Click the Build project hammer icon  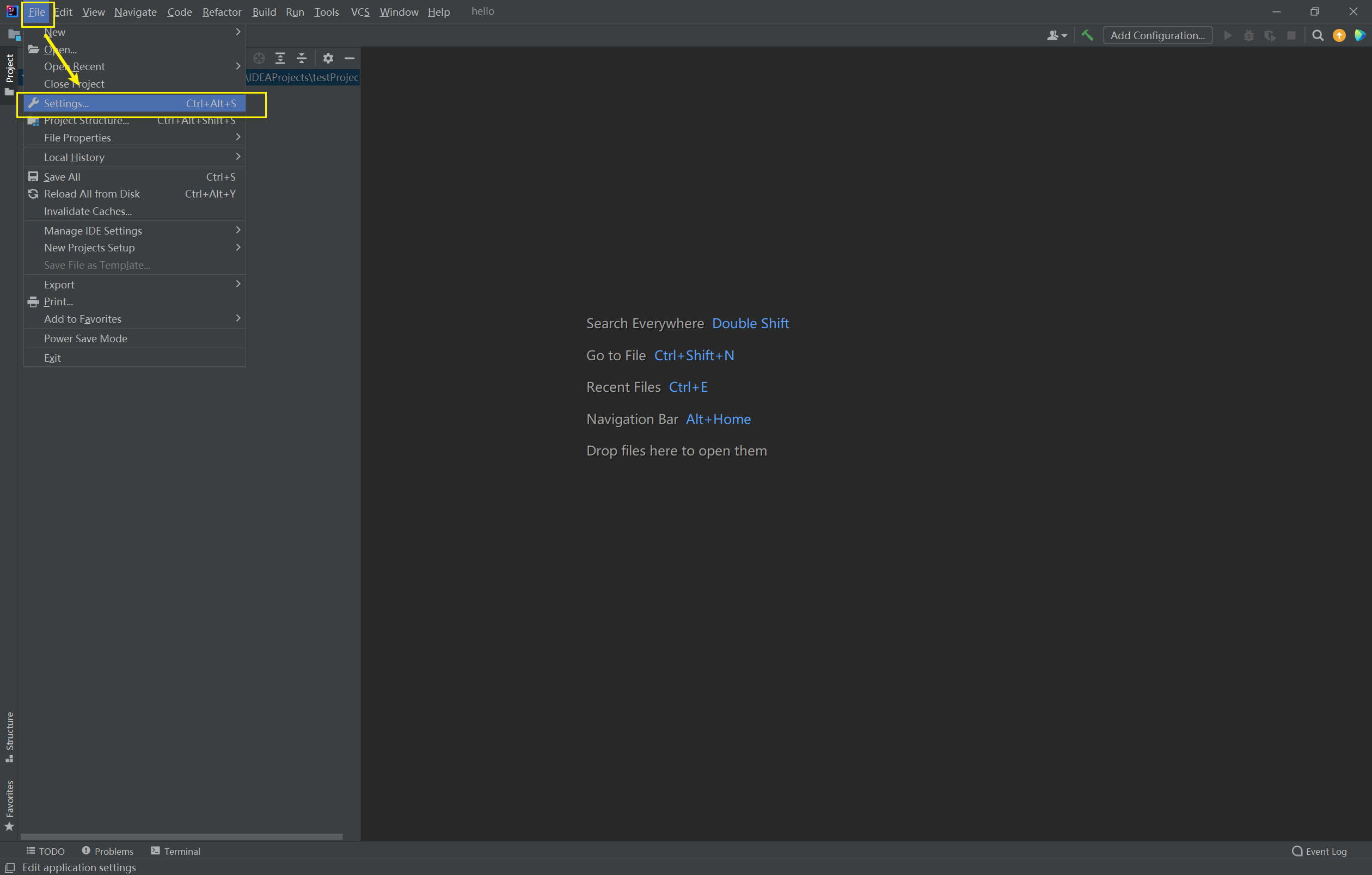(1087, 35)
